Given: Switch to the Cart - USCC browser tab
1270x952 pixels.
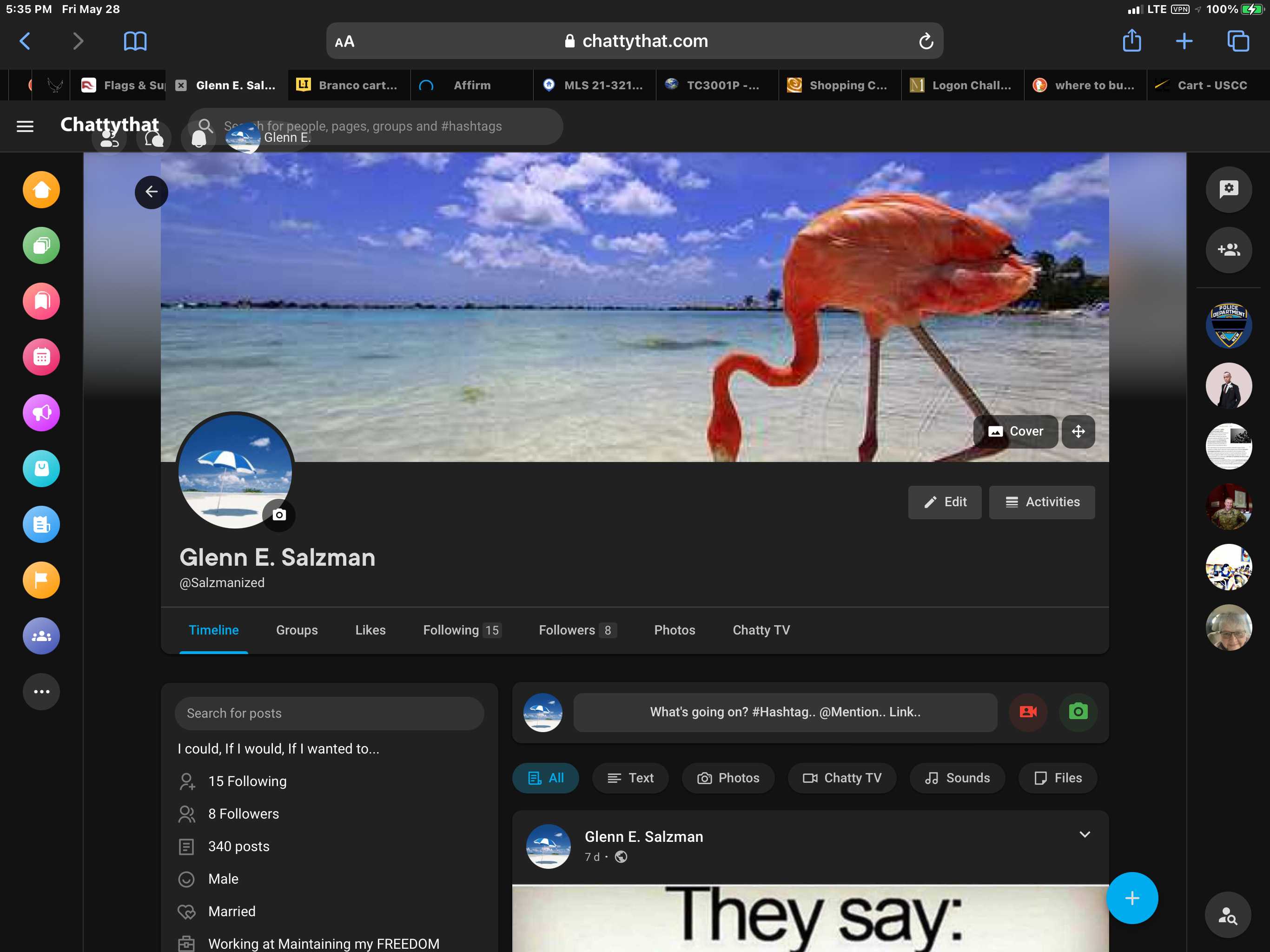Looking at the screenshot, I should pyautogui.click(x=1208, y=85).
